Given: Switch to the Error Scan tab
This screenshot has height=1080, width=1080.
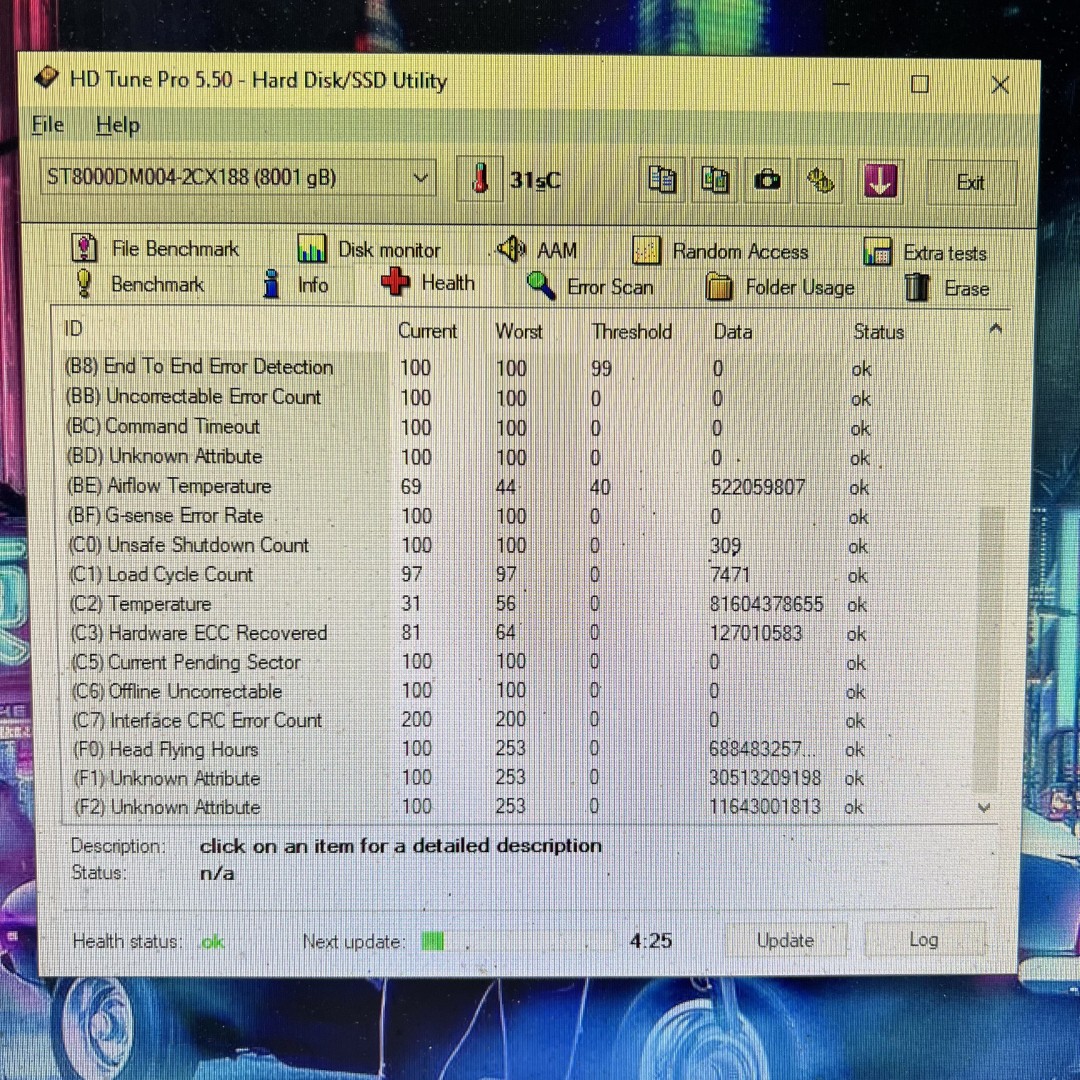Looking at the screenshot, I should (590, 287).
